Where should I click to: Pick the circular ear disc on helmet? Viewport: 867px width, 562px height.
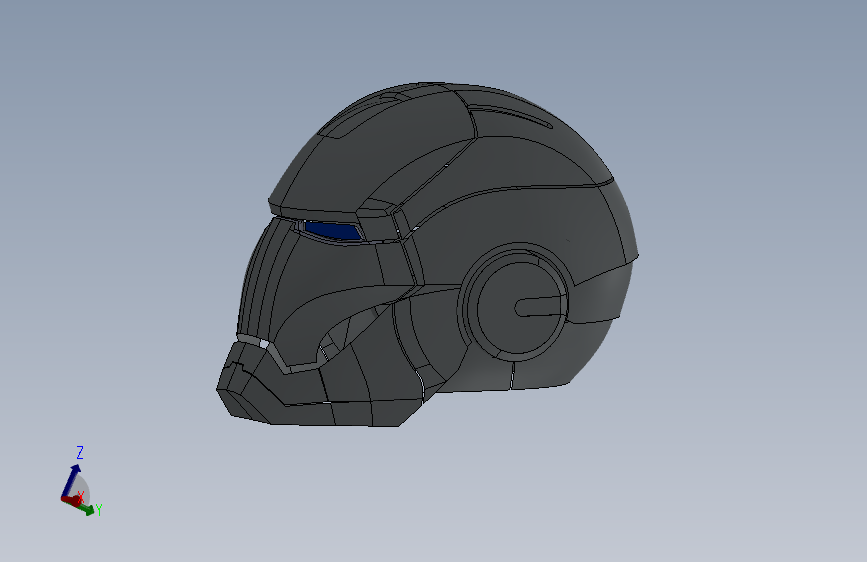pyautogui.click(x=521, y=306)
